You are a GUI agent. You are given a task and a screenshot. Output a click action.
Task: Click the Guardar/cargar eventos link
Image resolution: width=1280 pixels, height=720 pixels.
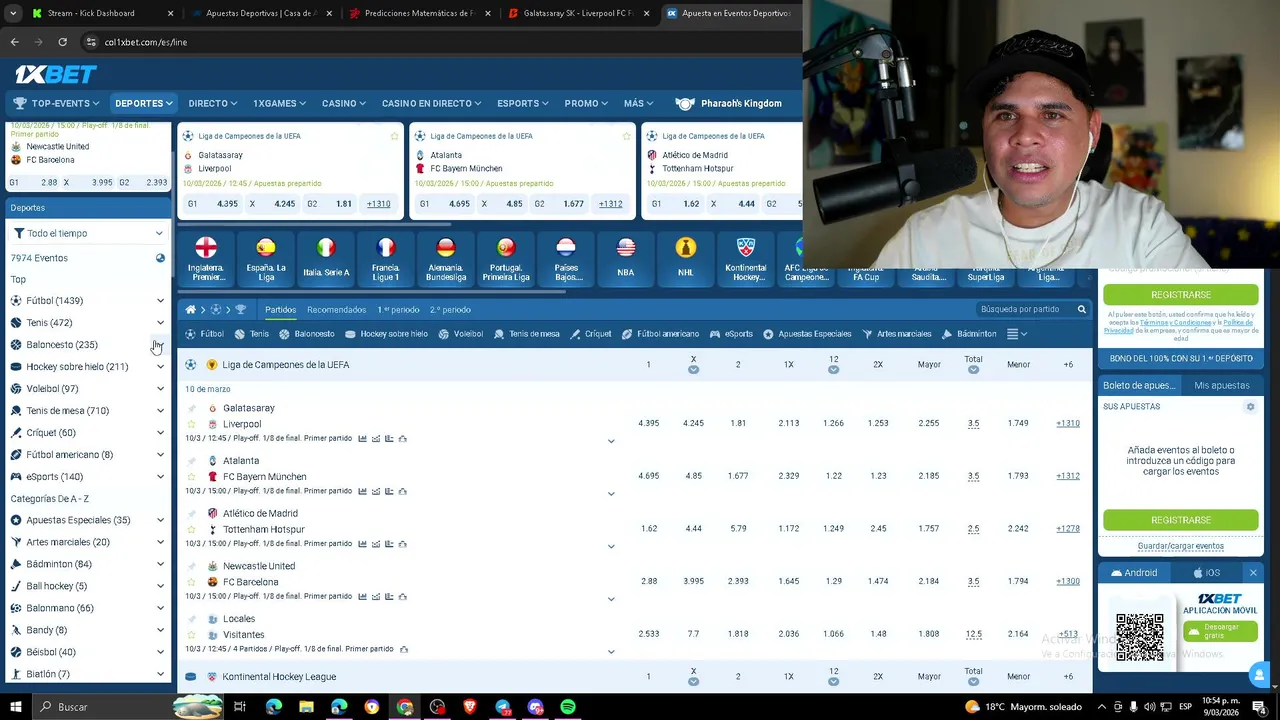[1181, 546]
